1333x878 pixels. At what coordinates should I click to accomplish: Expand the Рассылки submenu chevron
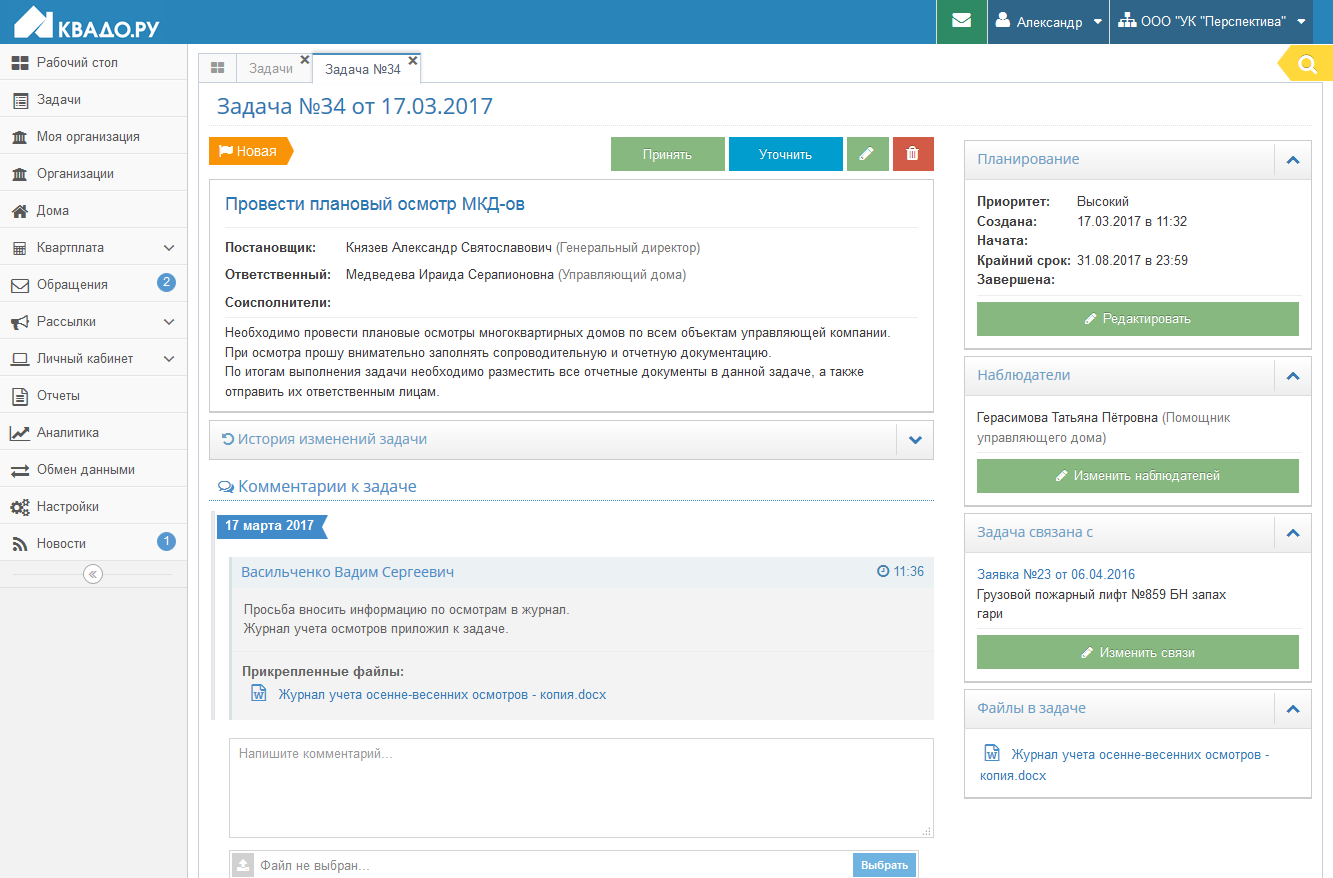[x=169, y=322]
